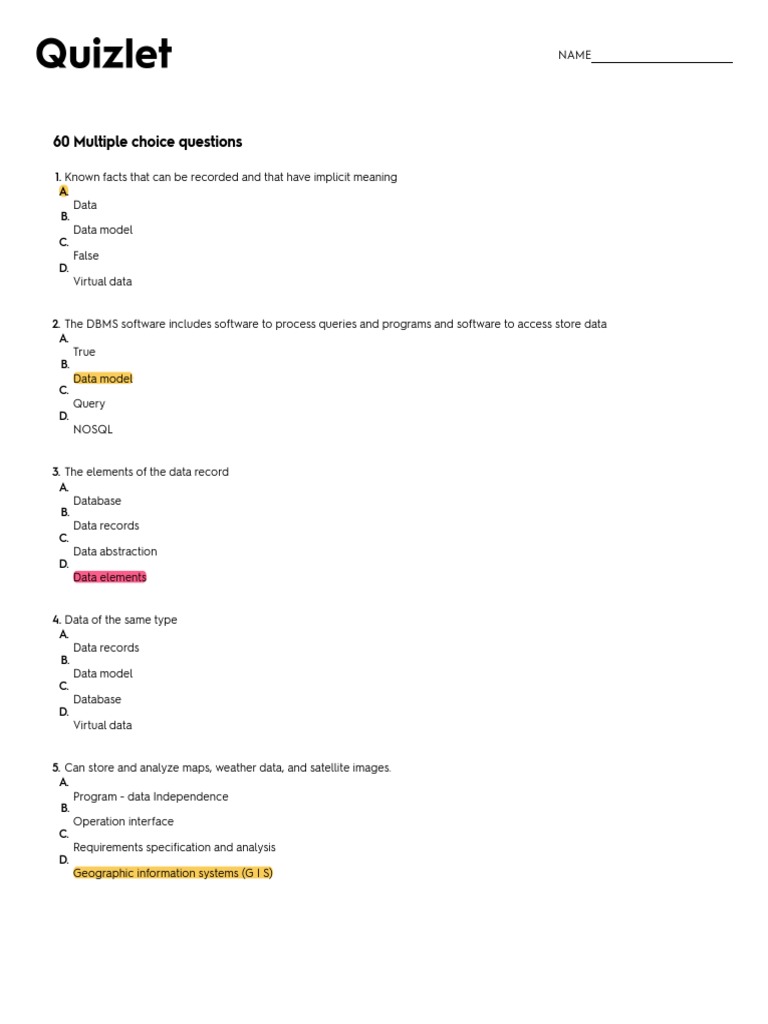Choose 'Operation interface' in question 5
Image resolution: width=768 pixels, height=1024 pixels.
(x=123, y=822)
